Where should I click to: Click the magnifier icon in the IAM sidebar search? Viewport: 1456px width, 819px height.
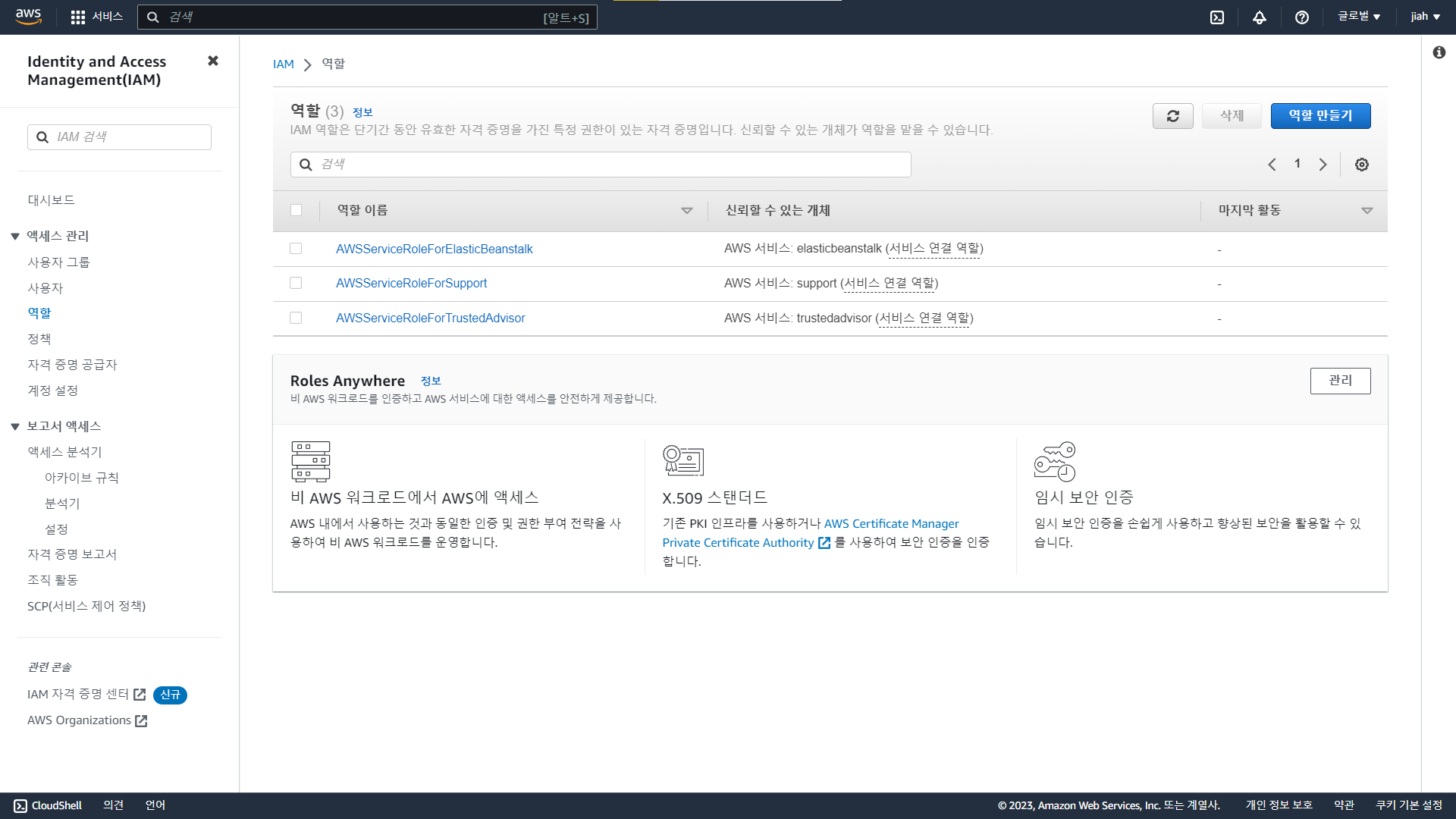[x=42, y=137]
